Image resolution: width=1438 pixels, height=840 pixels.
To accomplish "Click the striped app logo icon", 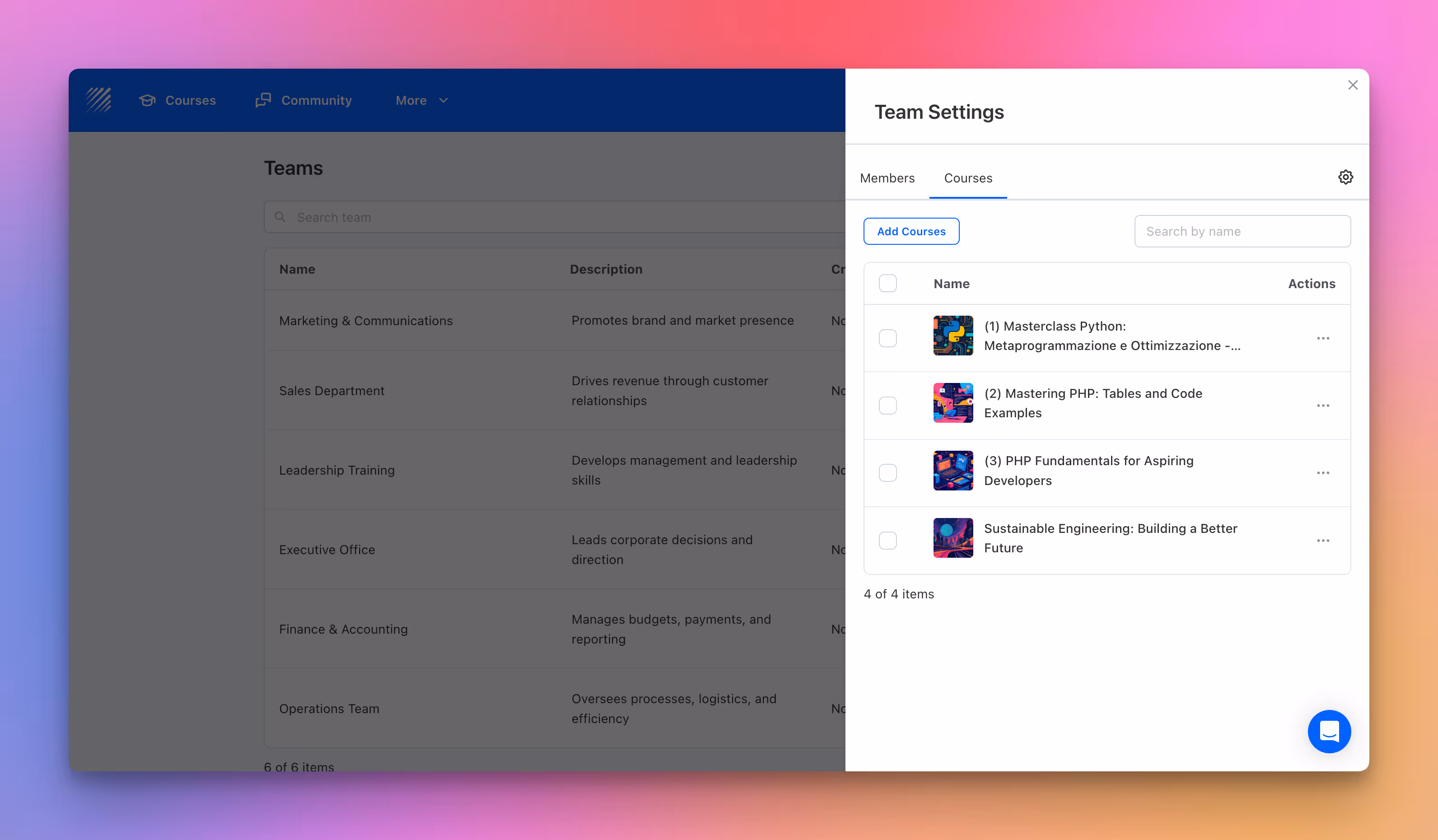I will [x=99, y=100].
